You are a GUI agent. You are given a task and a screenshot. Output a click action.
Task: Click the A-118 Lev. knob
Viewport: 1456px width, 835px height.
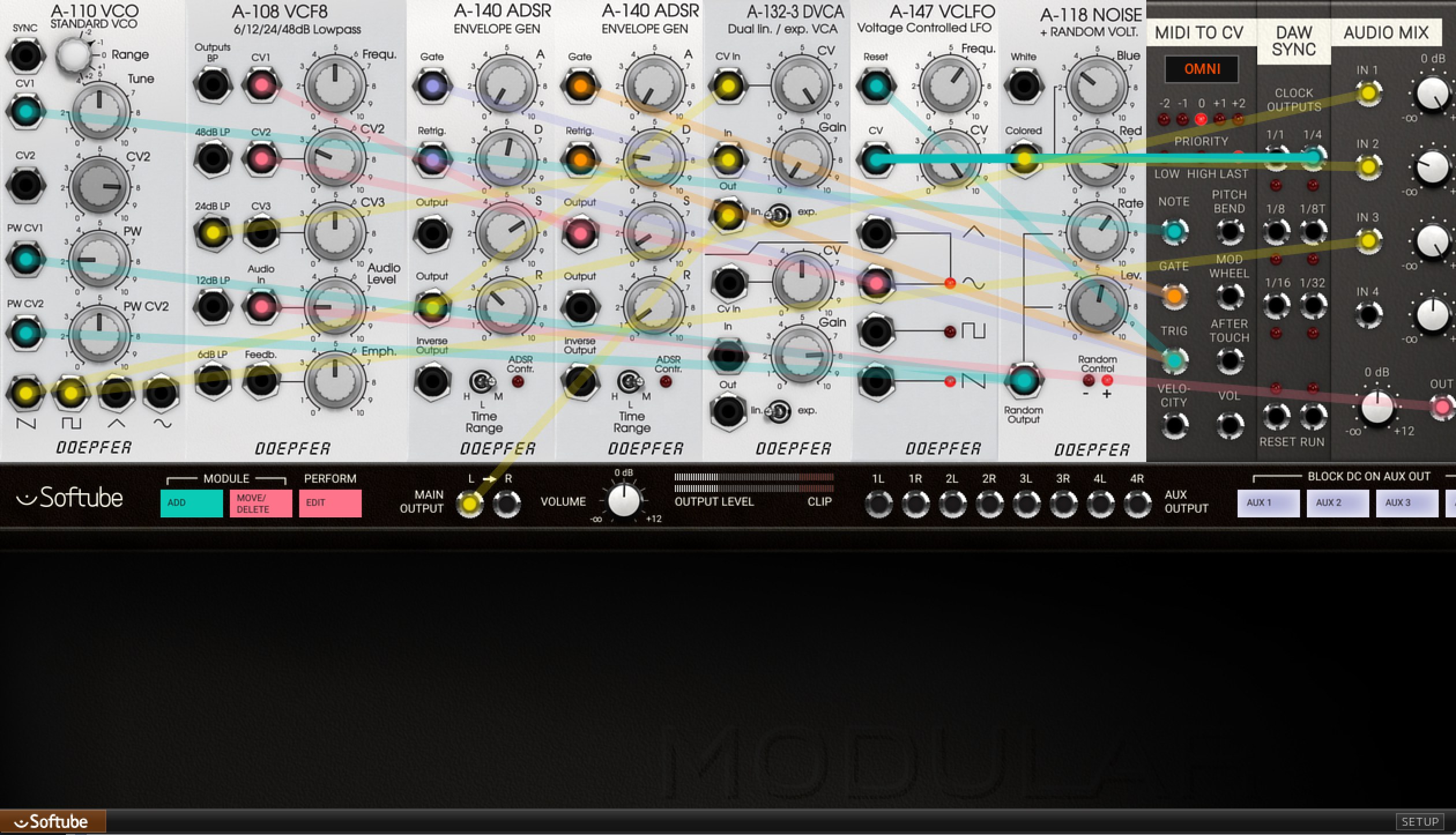coord(1097,306)
